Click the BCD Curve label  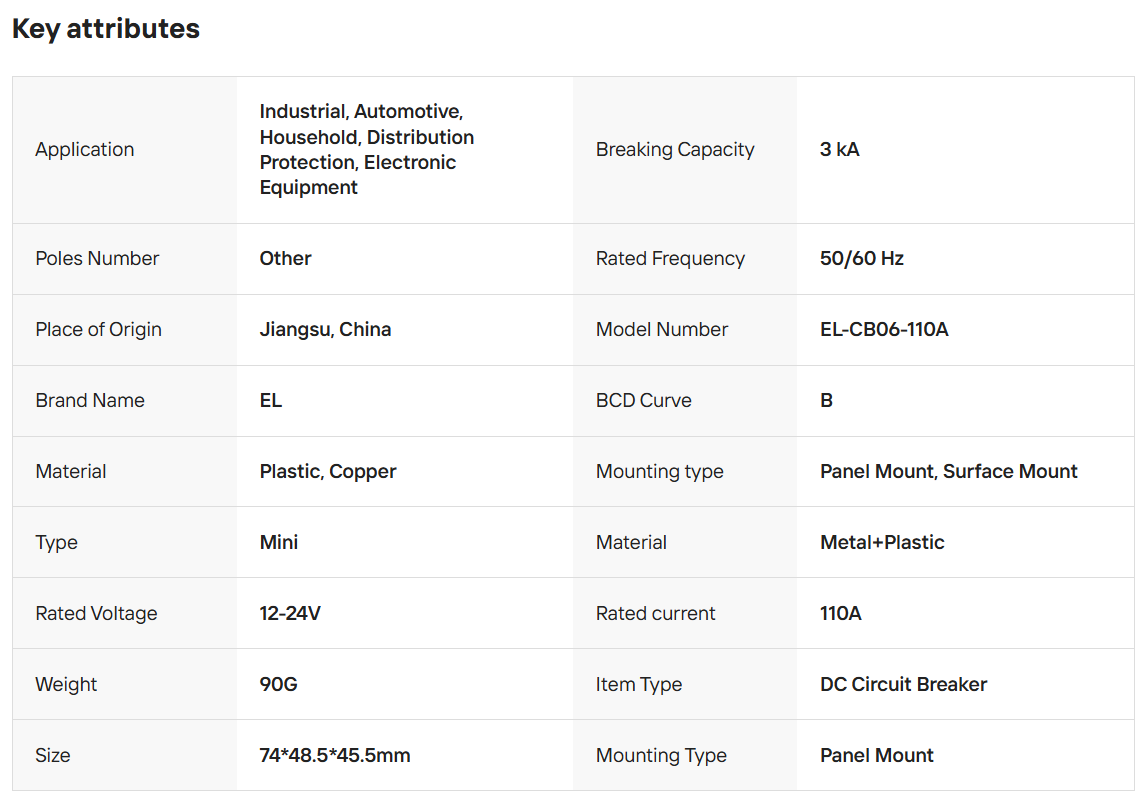point(644,401)
